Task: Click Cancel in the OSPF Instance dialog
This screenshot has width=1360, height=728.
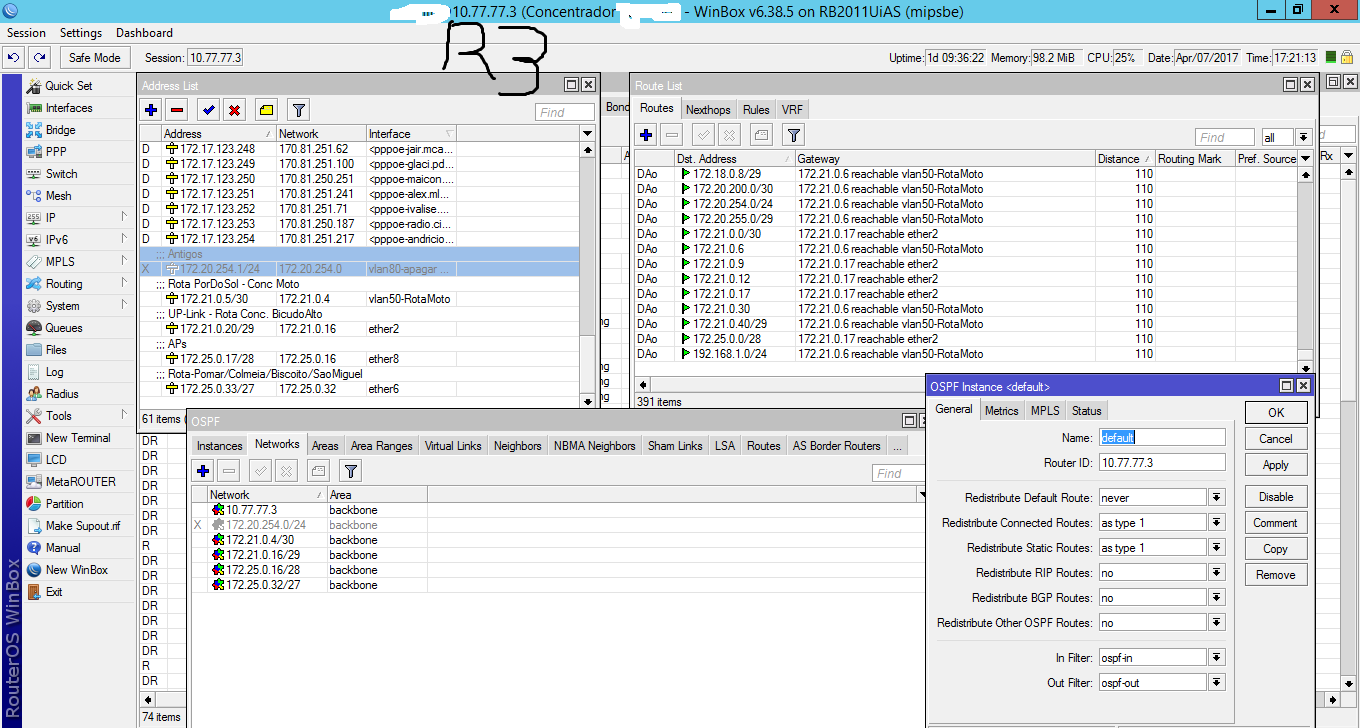Action: (x=1276, y=439)
